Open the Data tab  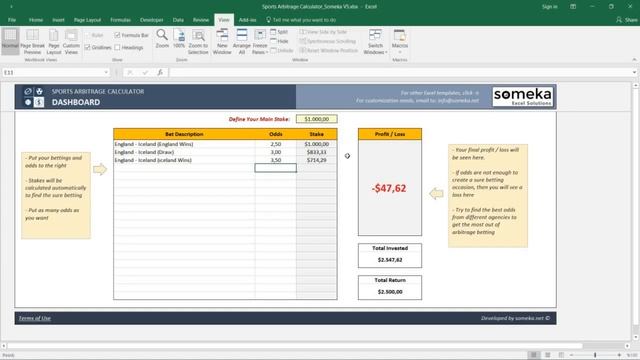(178, 20)
